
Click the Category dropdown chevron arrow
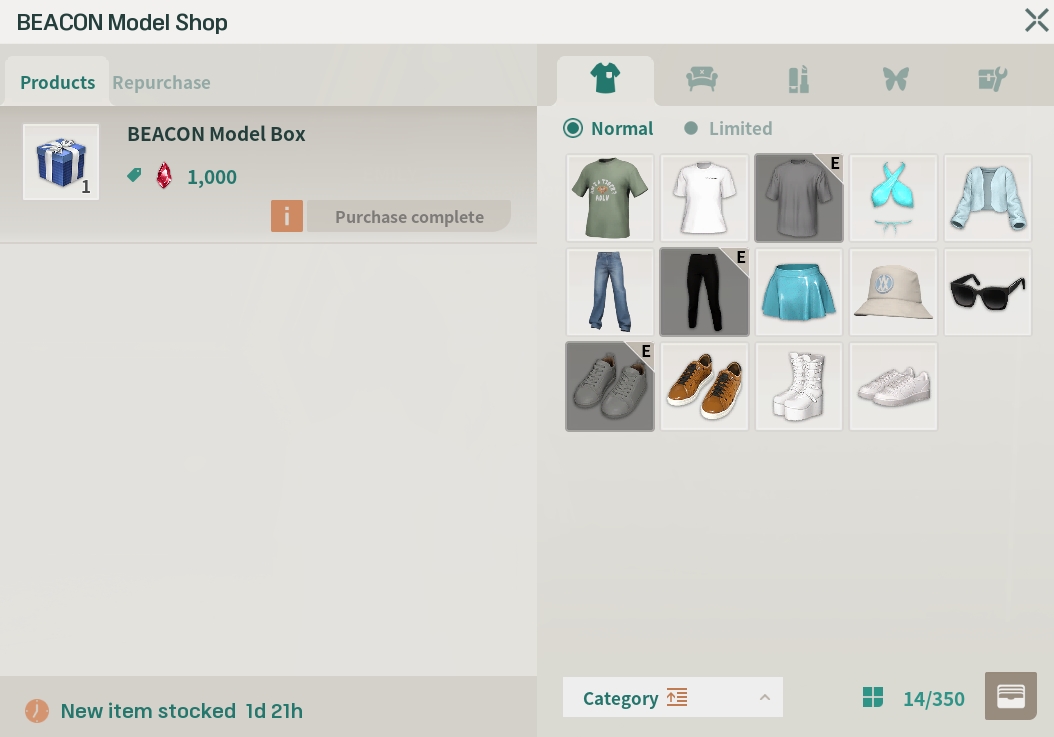click(x=764, y=697)
